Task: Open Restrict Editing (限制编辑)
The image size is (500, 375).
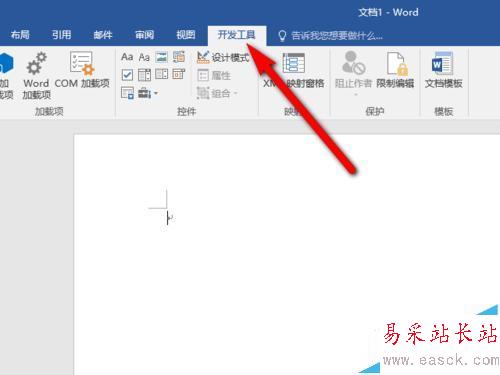Action: pos(395,70)
